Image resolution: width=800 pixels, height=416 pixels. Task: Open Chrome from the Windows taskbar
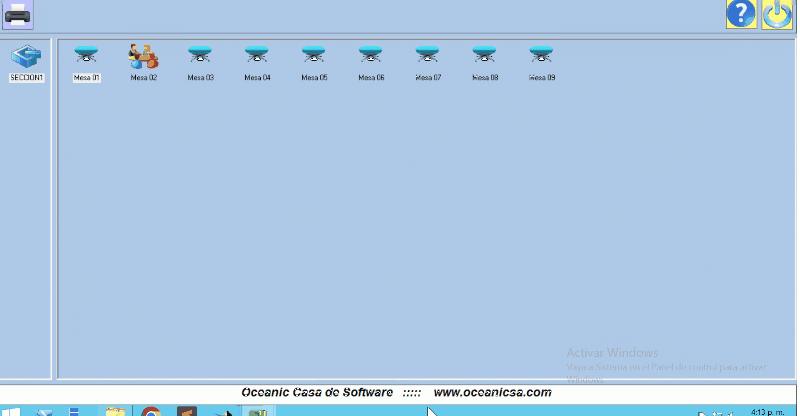pyautogui.click(x=151, y=411)
